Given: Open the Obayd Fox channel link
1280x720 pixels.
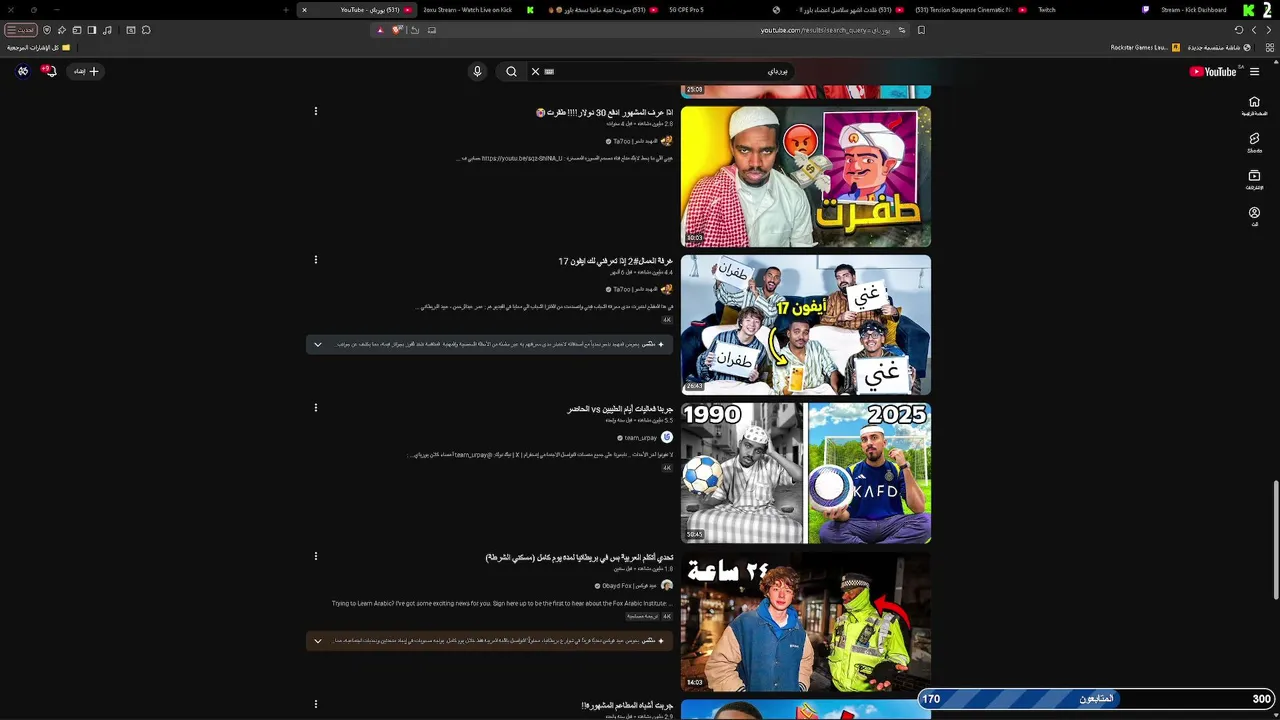Looking at the screenshot, I should (629, 586).
